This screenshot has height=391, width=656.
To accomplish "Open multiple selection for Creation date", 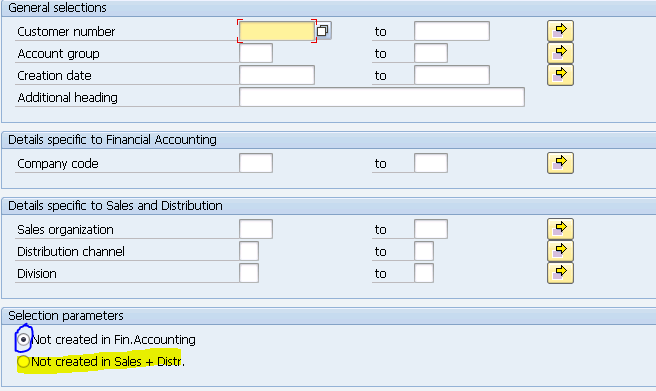I will [x=560, y=75].
